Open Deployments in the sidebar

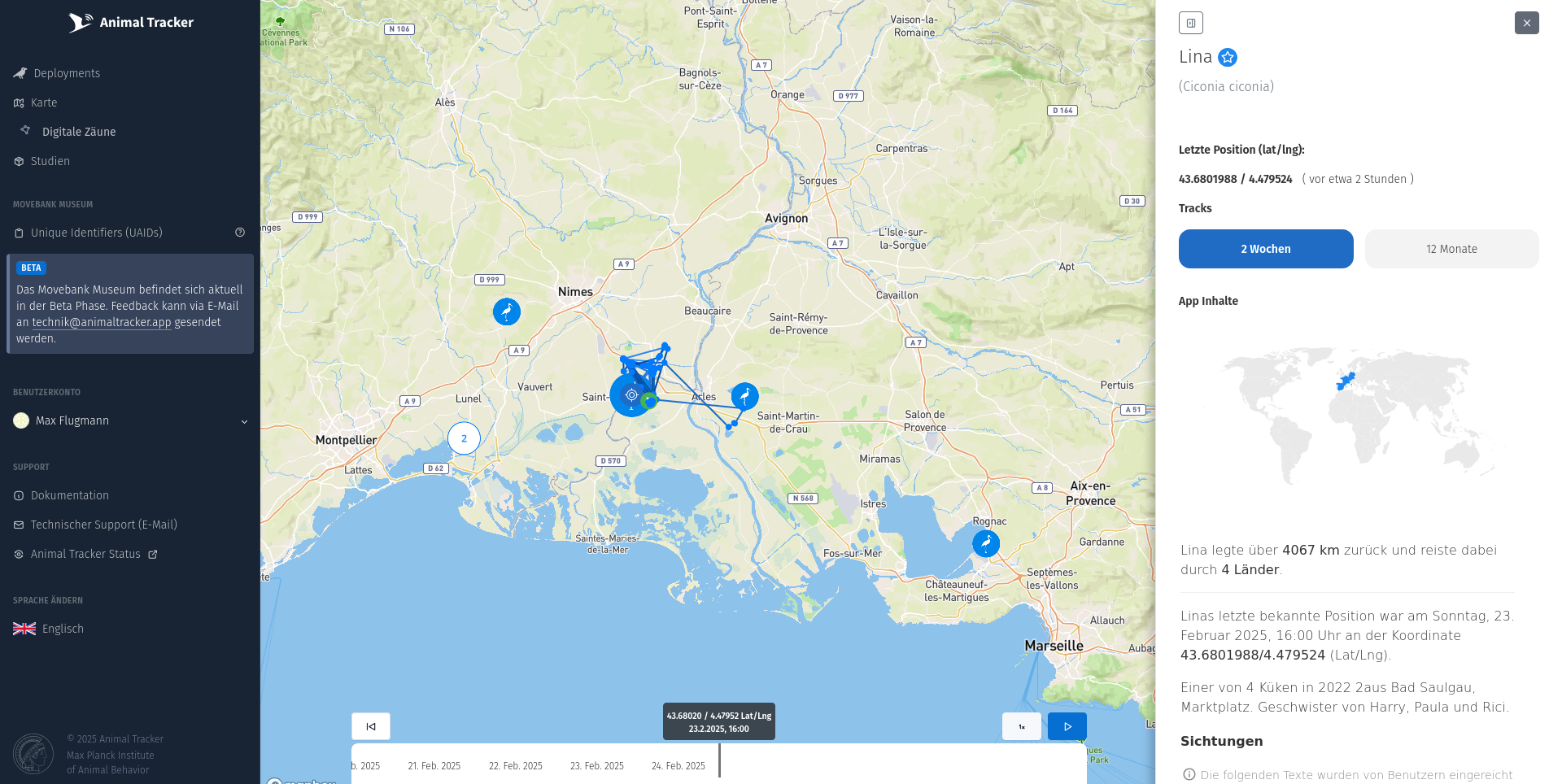click(67, 73)
